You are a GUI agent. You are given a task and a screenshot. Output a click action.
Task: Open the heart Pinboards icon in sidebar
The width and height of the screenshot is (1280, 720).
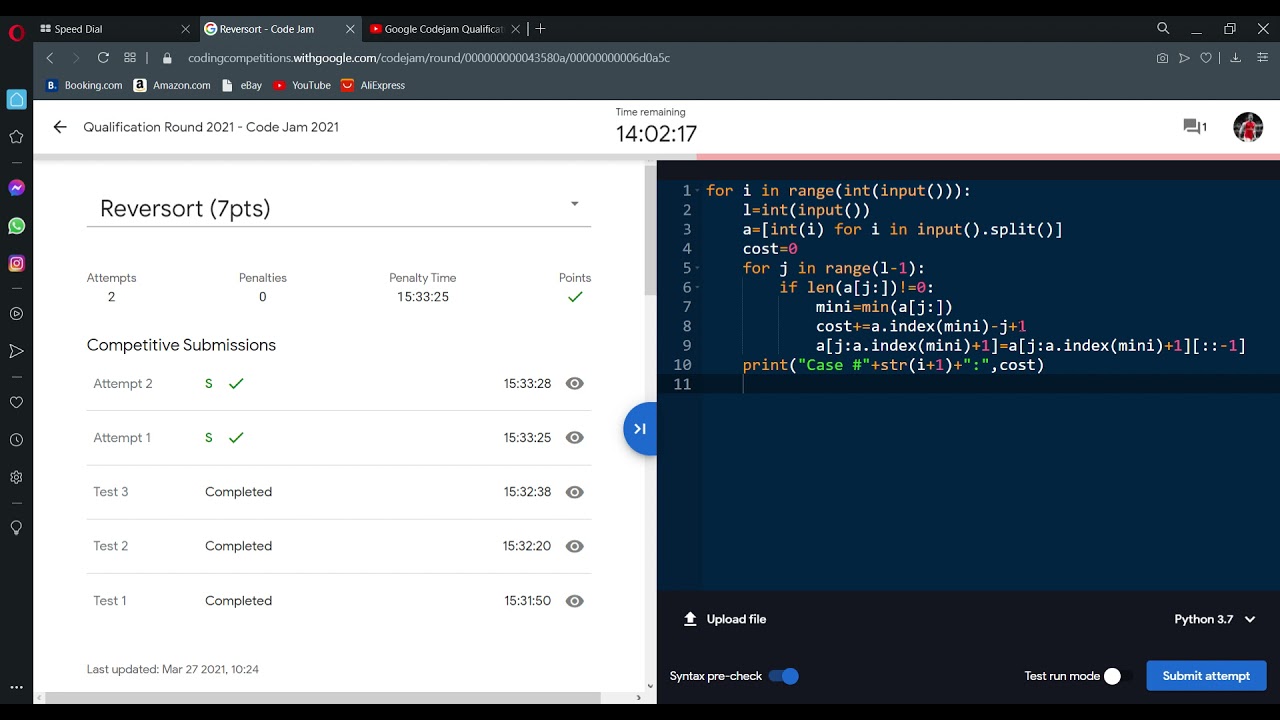(x=16, y=402)
